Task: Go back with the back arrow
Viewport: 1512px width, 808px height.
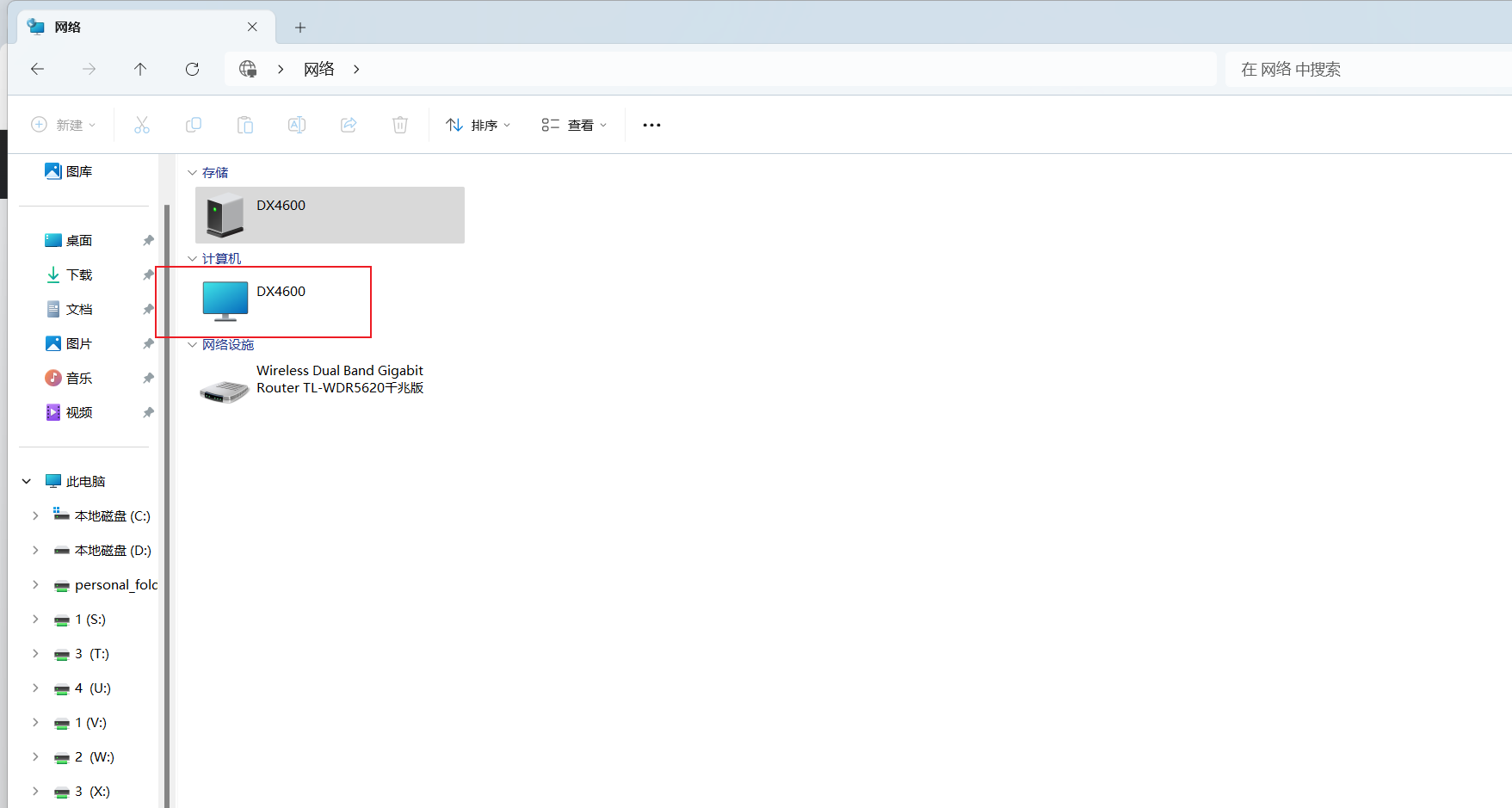Action: [x=37, y=69]
